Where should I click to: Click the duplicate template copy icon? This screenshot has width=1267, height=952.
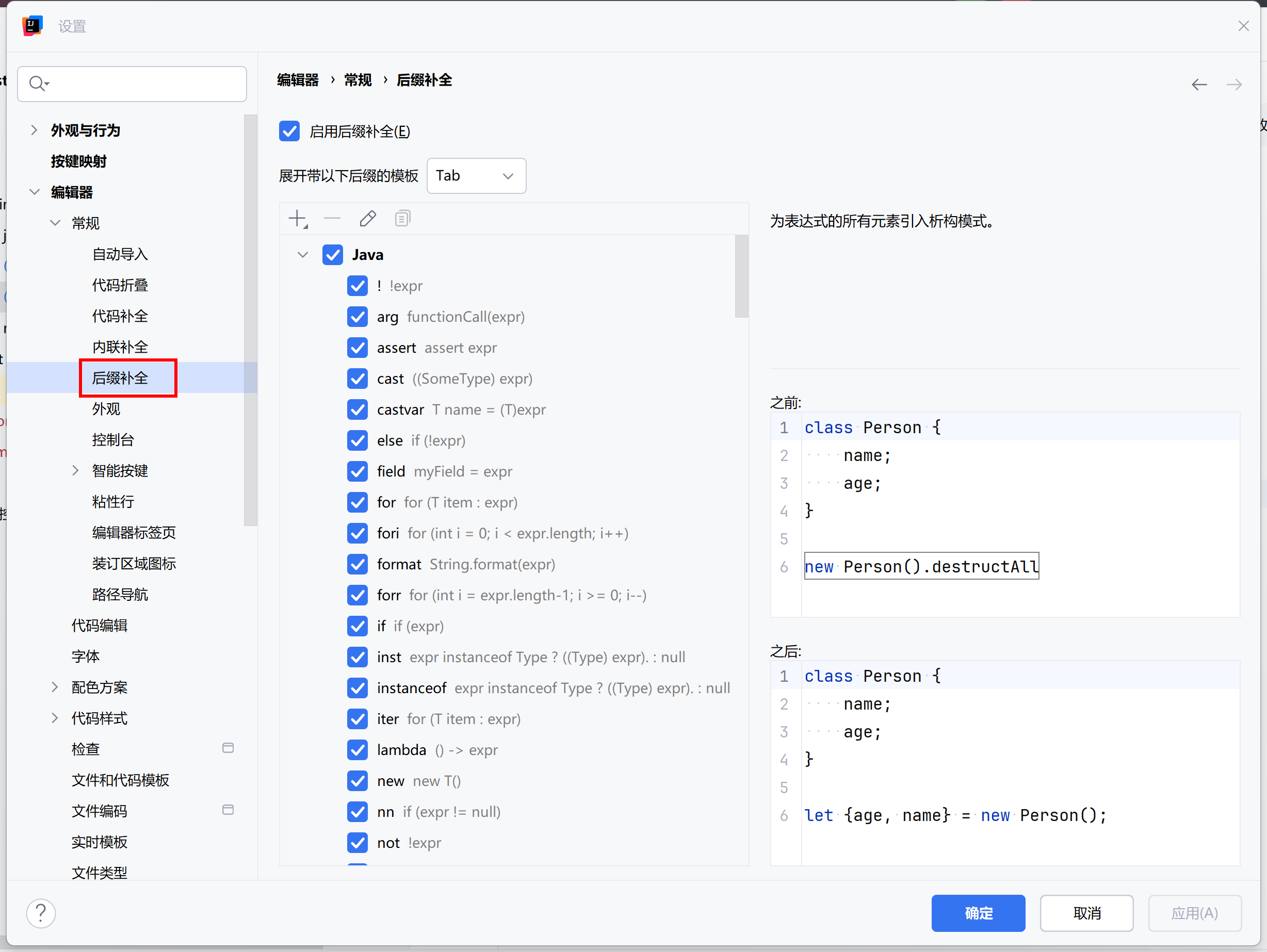403,219
